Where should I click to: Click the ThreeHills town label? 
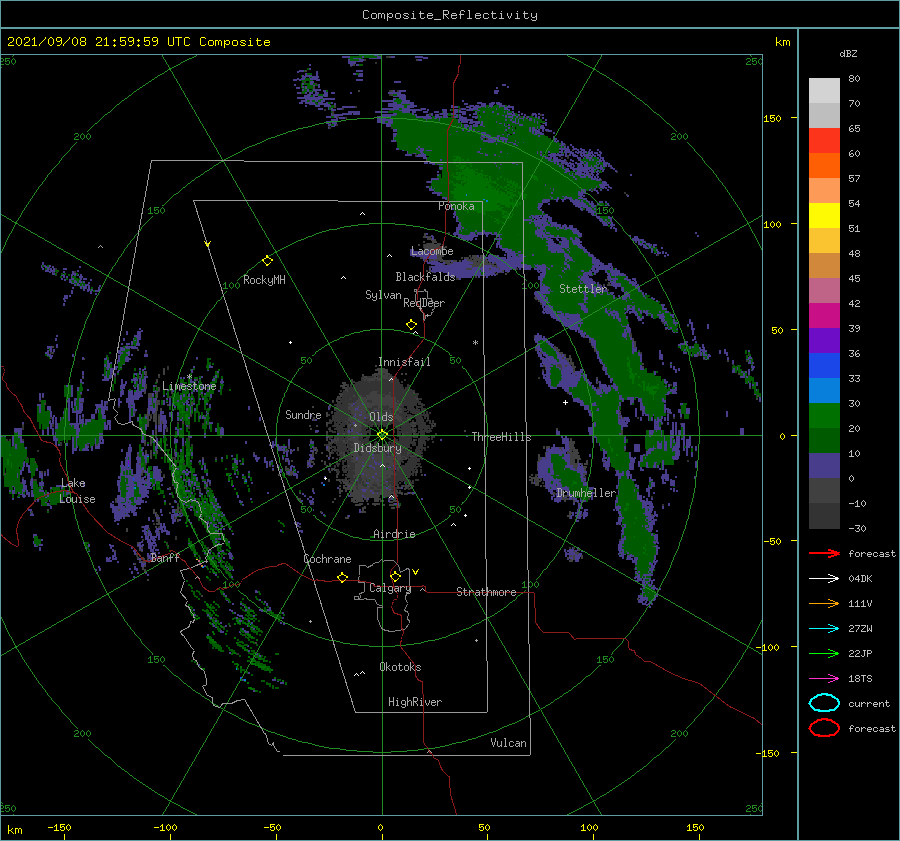(x=501, y=437)
